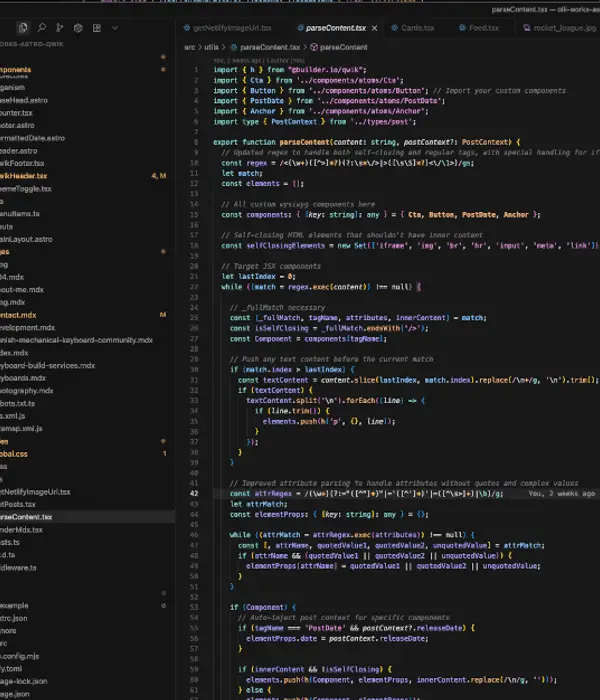
Task: Click 'utils' in the breadcrumb
Action: pos(212,47)
